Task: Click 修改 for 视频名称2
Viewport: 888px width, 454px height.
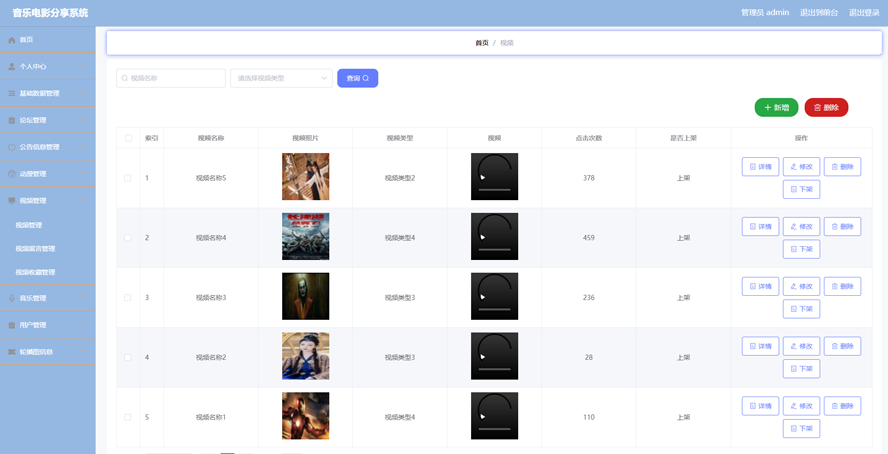Action: (801, 346)
